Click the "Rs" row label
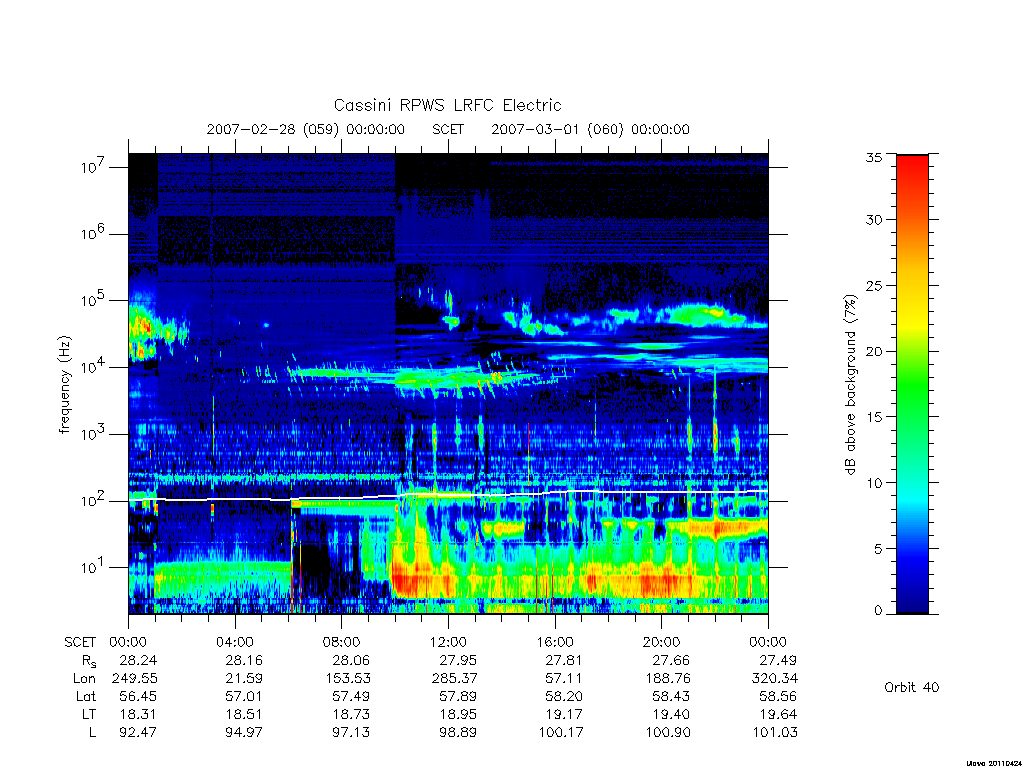Screen dimensions: 1024x768 (x=89, y=661)
